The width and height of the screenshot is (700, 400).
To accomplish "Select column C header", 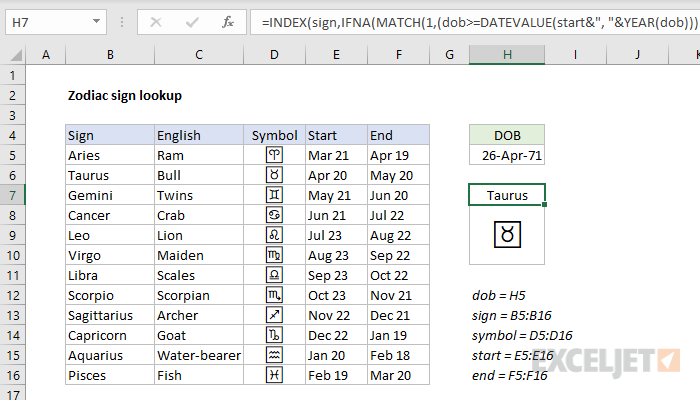I will (199, 55).
